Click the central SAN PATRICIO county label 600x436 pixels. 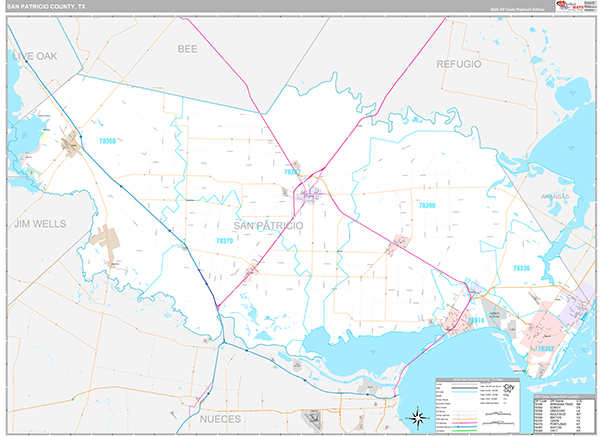268,225
